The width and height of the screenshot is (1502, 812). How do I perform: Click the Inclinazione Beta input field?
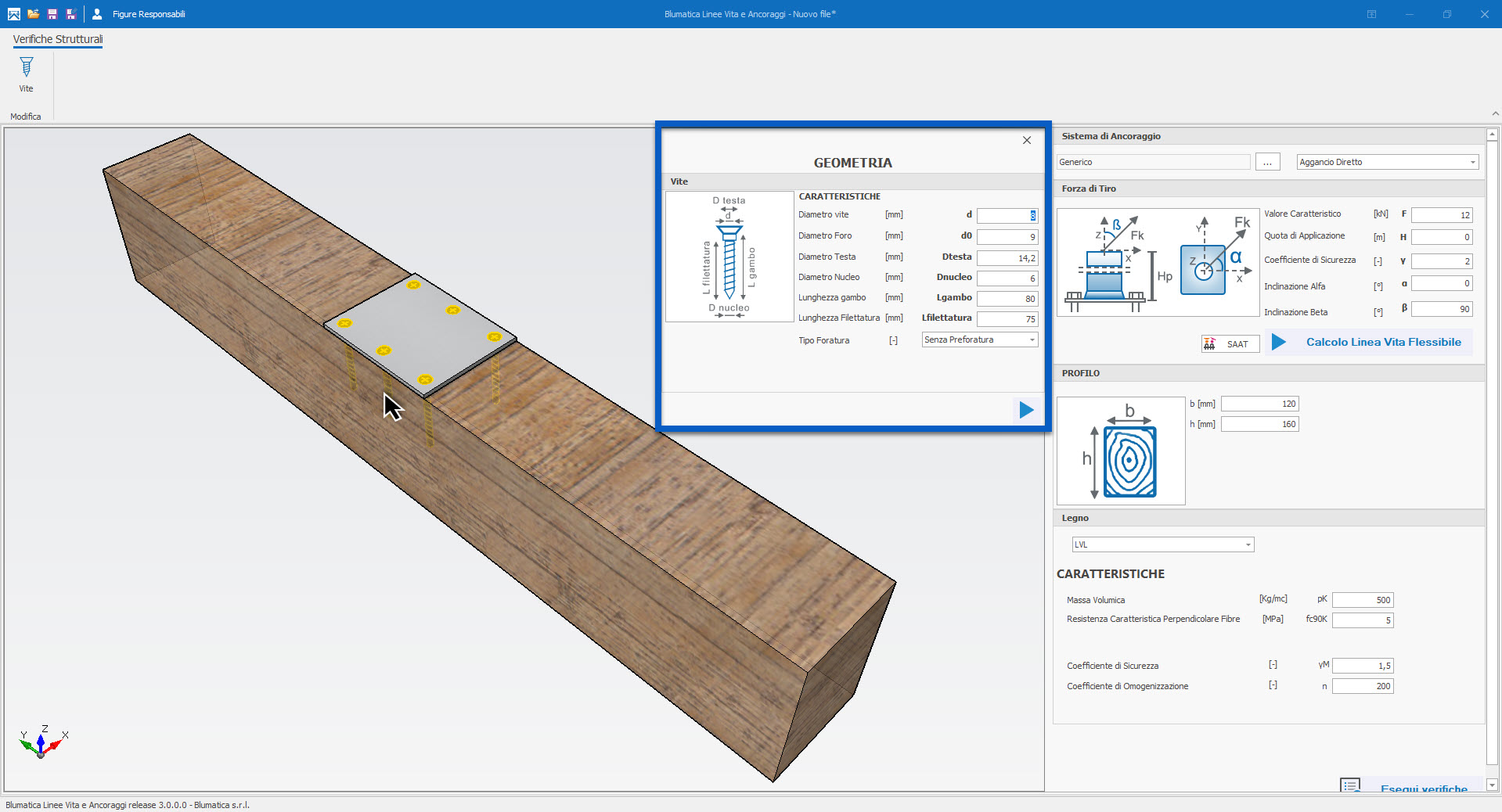click(1441, 309)
